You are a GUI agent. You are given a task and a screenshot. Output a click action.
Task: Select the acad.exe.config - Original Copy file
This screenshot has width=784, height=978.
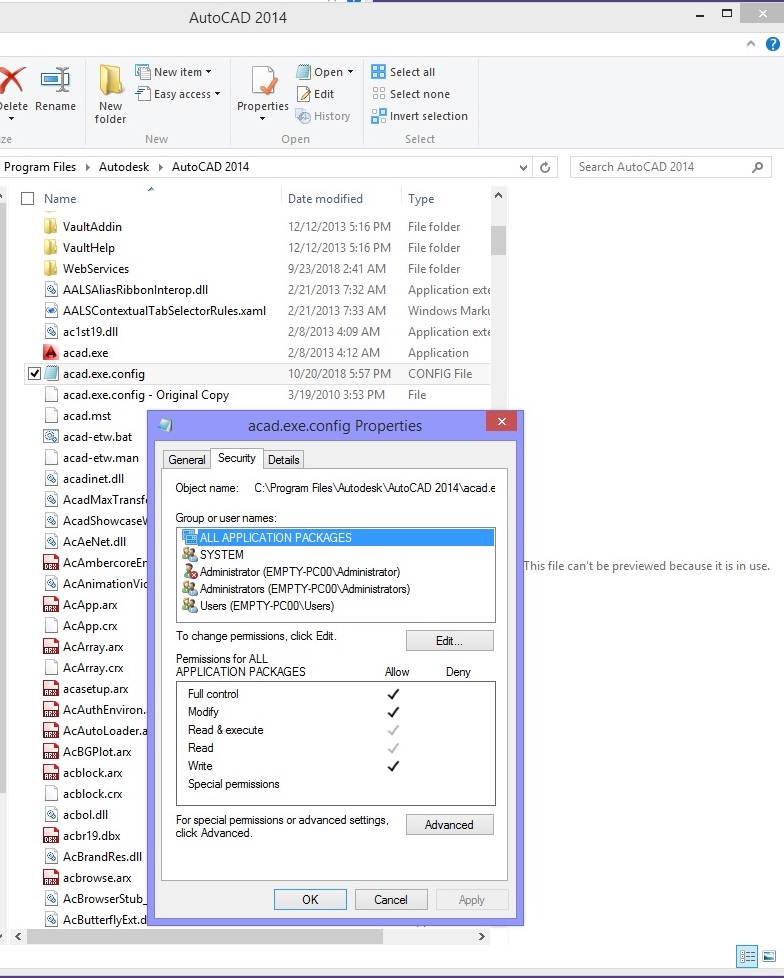pyautogui.click(x=146, y=395)
